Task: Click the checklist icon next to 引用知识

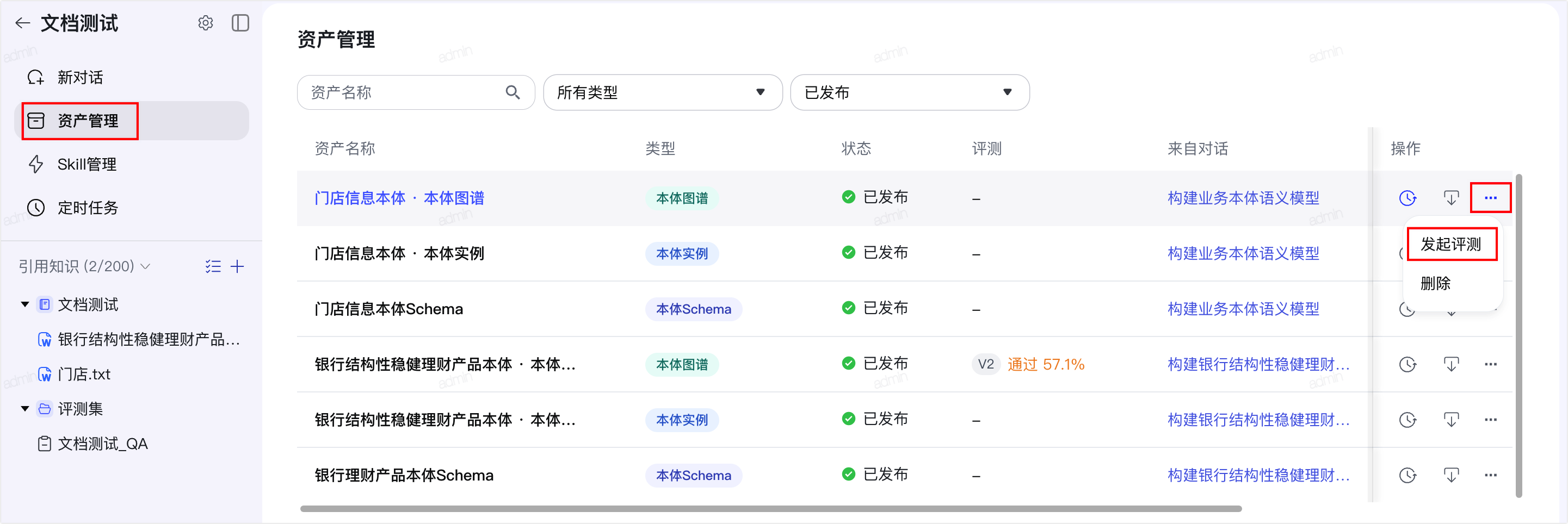Action: [213, 266]
